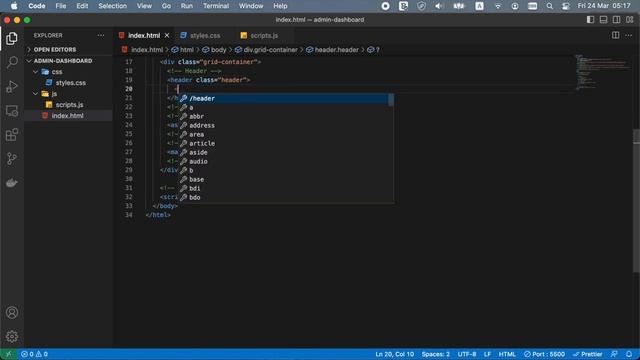Open scripts.js in the explorer tree
Screen dimensions: 640x360
[69, 105]
